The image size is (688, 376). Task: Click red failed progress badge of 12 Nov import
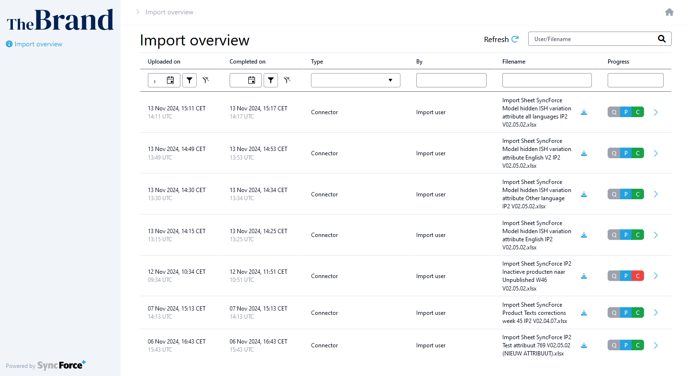[638, 276]
